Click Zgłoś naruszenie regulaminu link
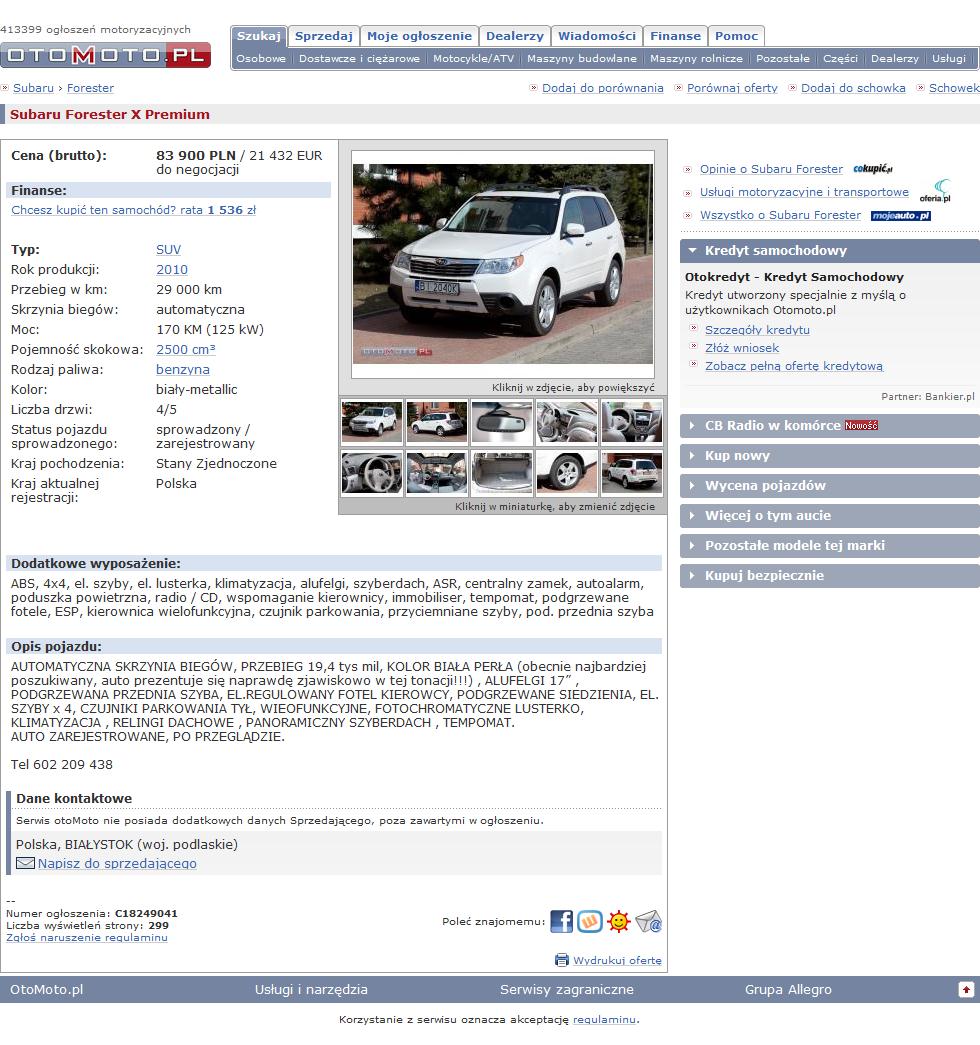Screen dimensions: 980x1045 tap(87, 938)
